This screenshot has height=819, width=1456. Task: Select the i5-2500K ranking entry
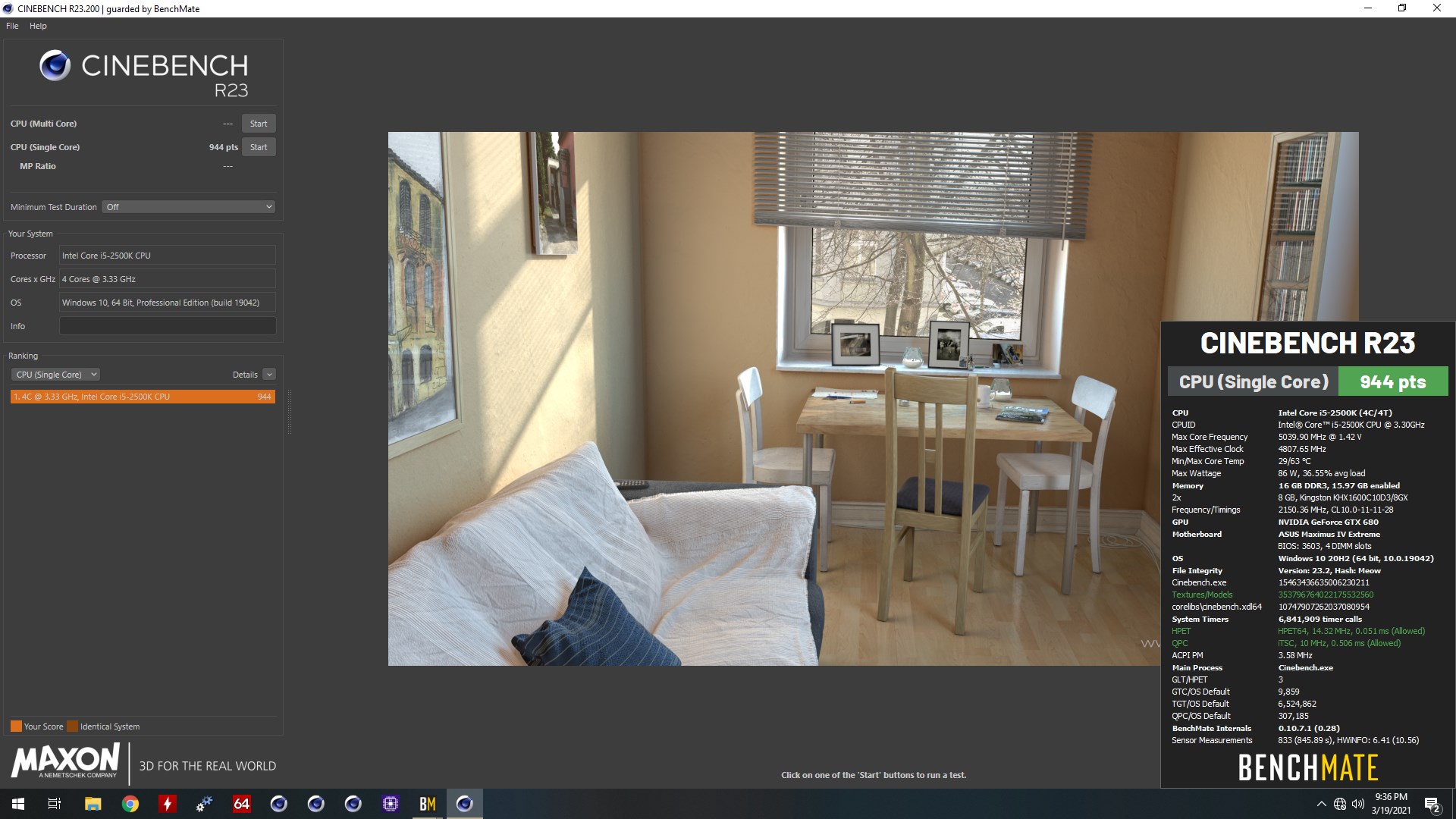(x=143, y=397)
